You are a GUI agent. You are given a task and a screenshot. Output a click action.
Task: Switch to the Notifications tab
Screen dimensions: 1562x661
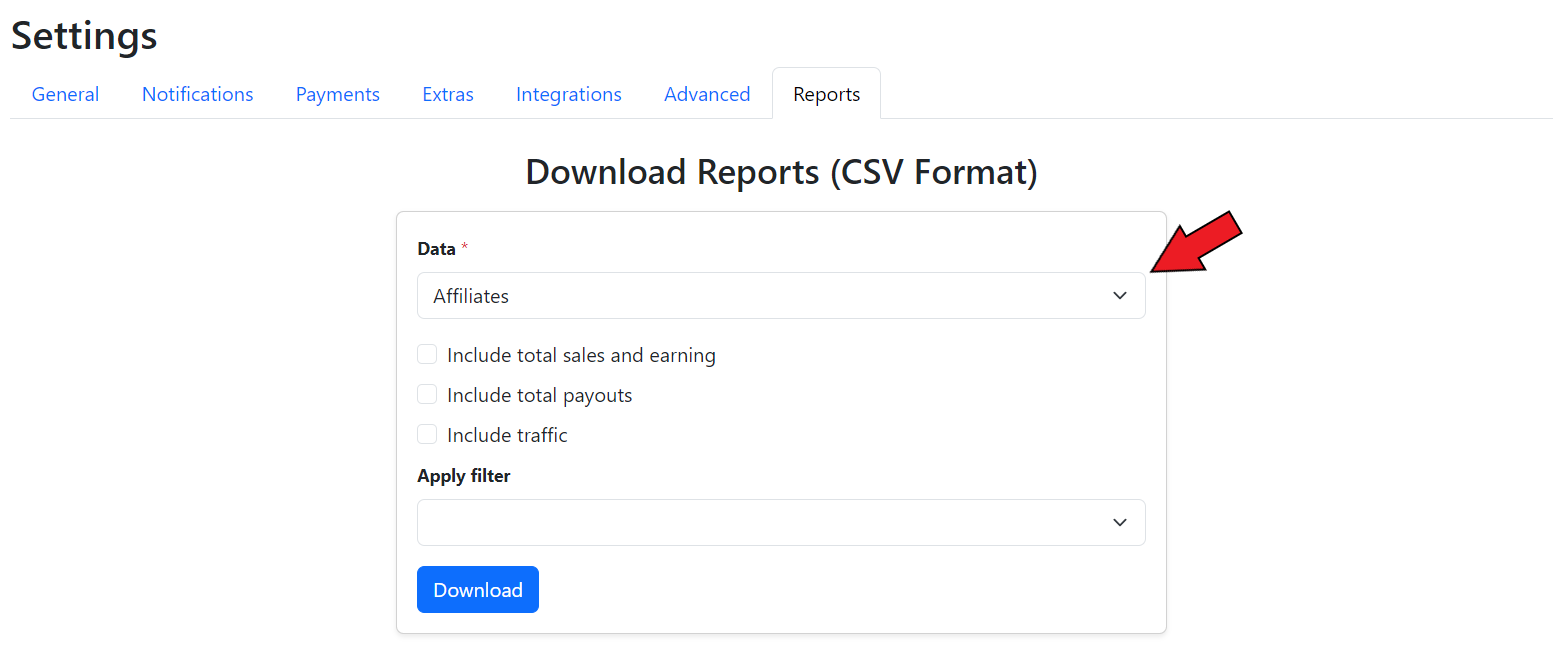tap(197, 94)
